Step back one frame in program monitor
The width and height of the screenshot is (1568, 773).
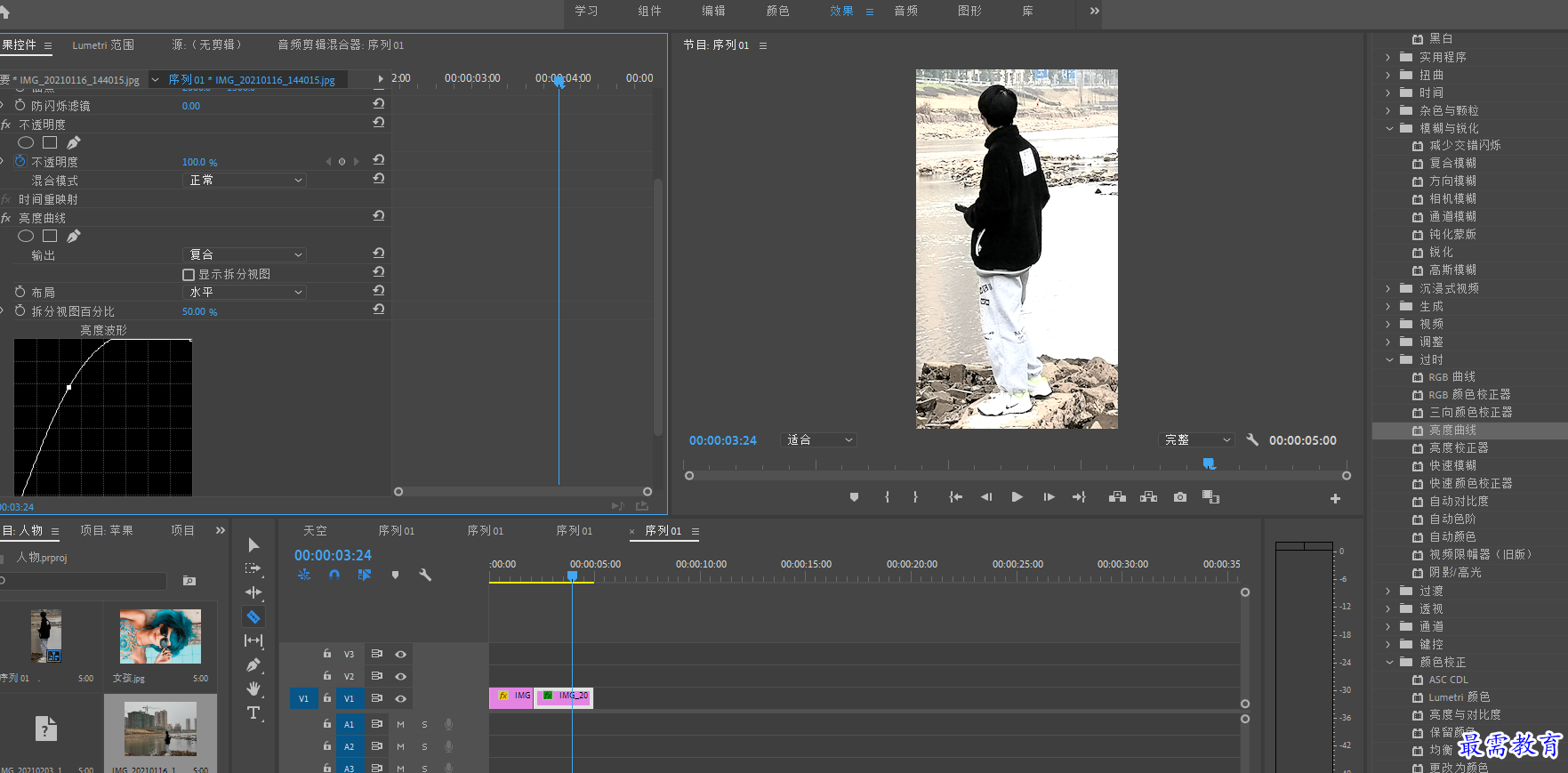click(x=986, y=497)
